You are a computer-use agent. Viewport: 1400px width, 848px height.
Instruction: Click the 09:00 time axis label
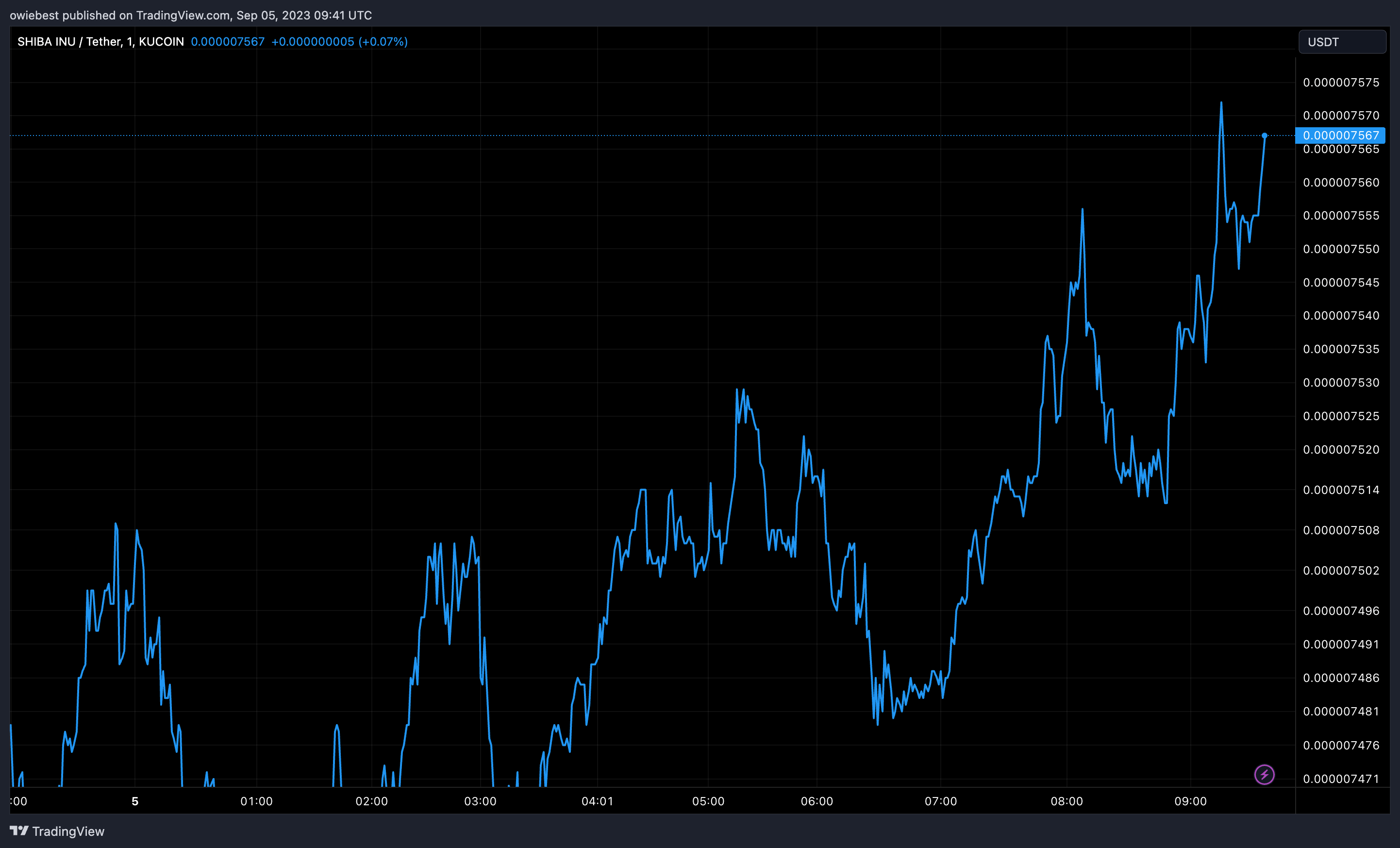pos(1190,801)
